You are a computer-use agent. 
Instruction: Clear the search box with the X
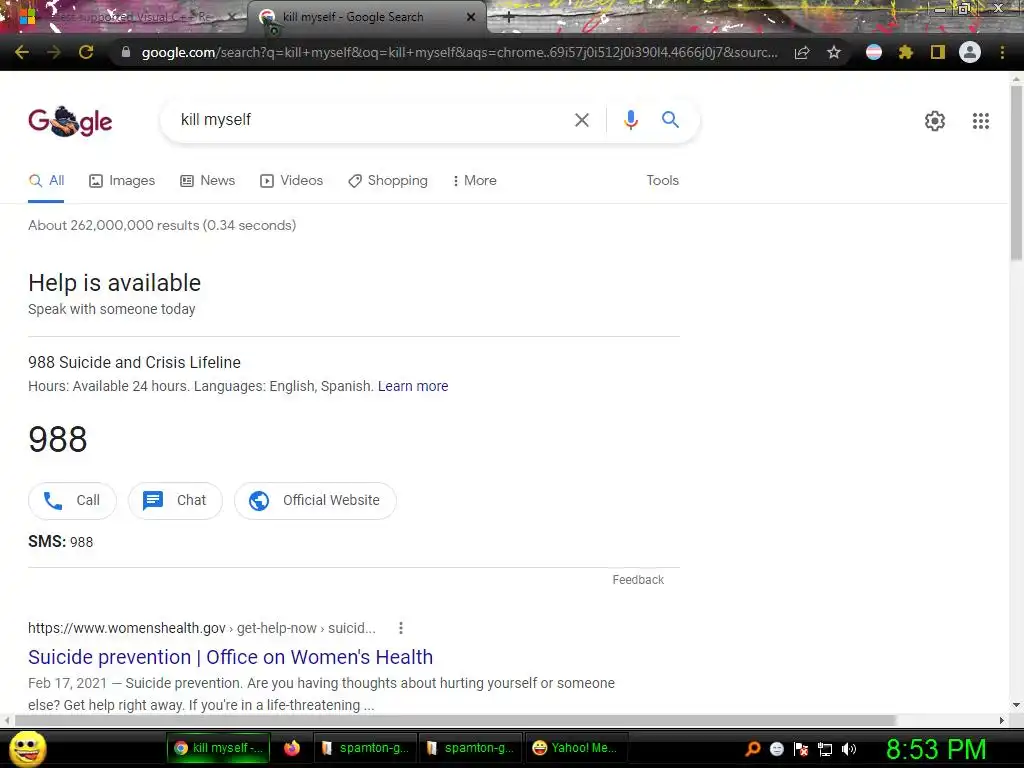(x=581, y=120)
